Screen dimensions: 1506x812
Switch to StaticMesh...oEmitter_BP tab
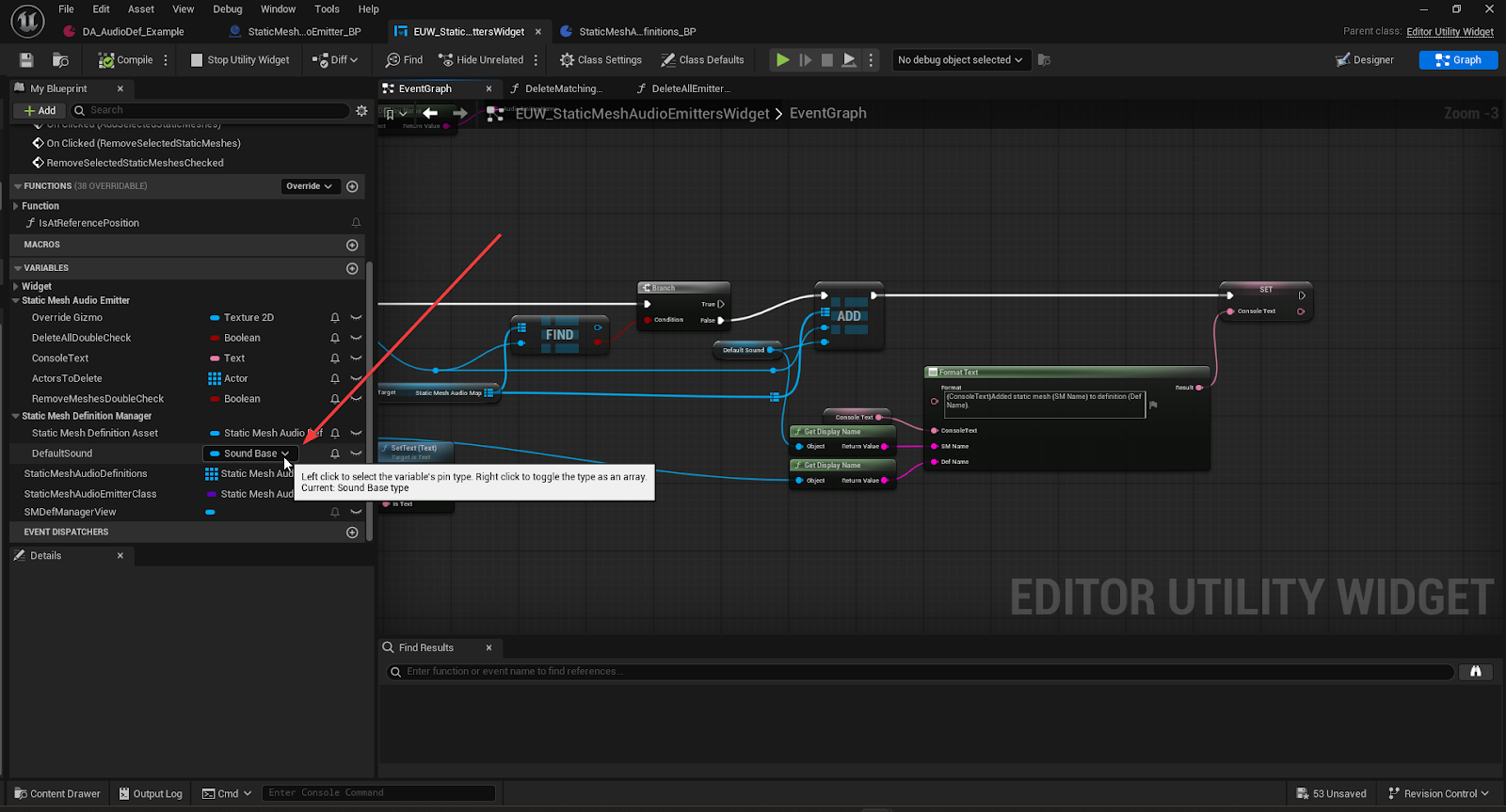304,31
